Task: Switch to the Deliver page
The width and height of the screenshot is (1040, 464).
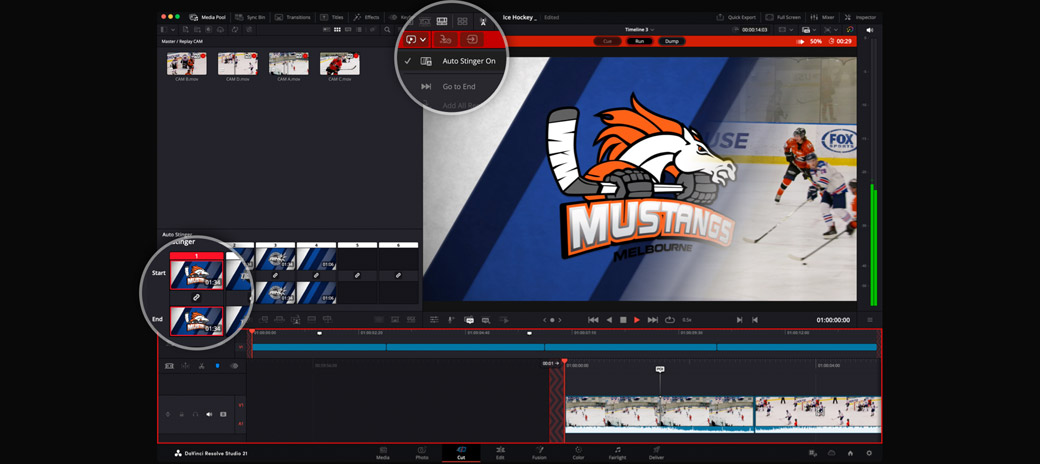Action: 657,453
